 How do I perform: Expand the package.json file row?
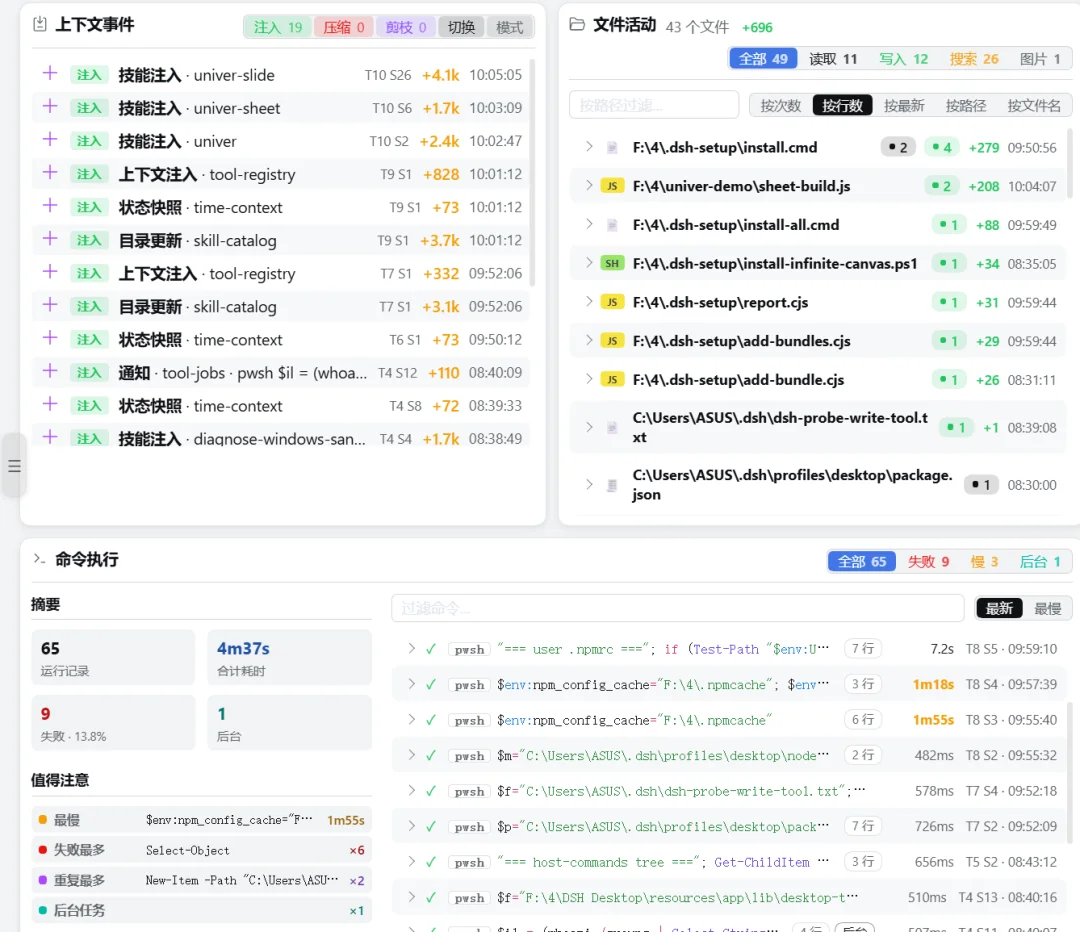click(589, 484)
